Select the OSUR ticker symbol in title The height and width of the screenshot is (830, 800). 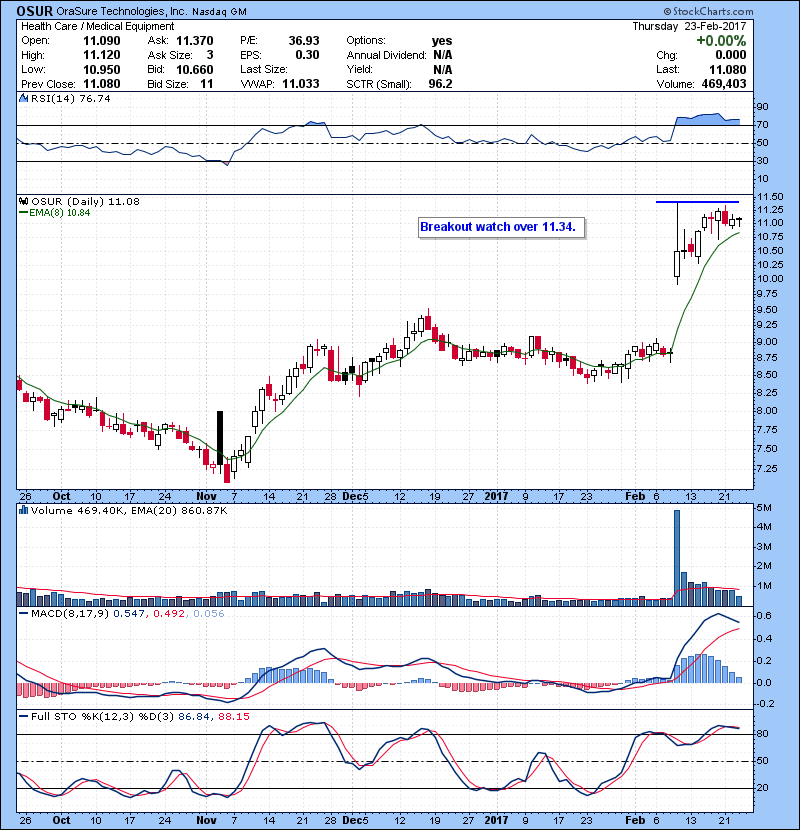coord(34,11)
